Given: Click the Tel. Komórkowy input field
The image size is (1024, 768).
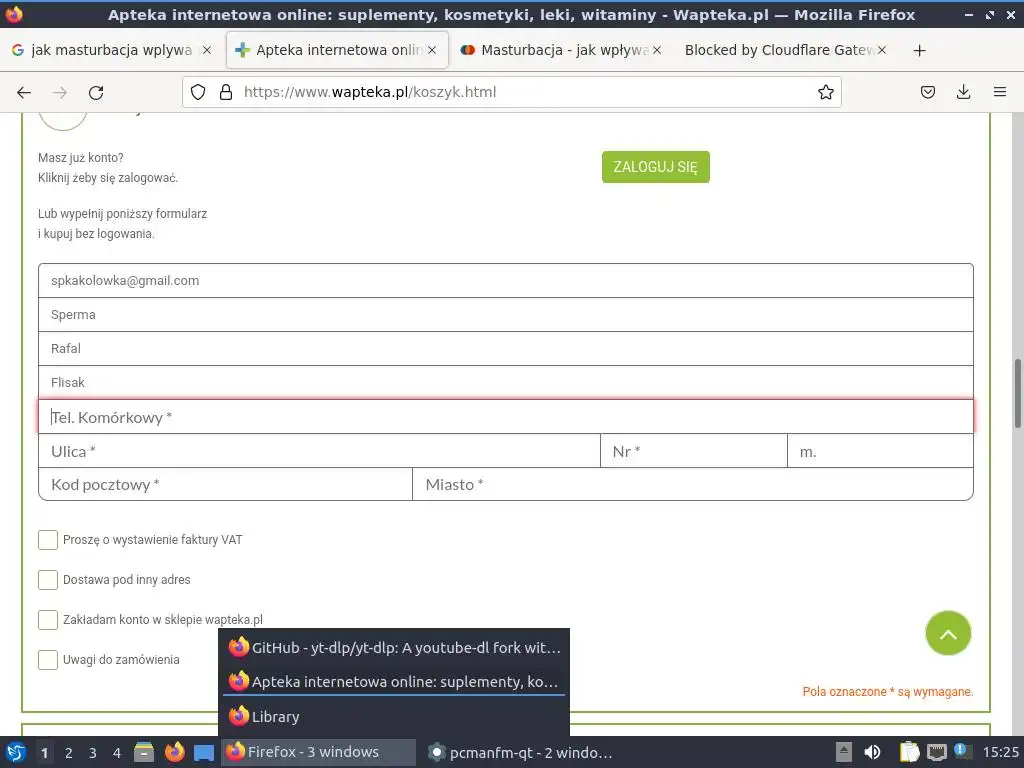Looking at the screenshot, I should coord(506,417).
